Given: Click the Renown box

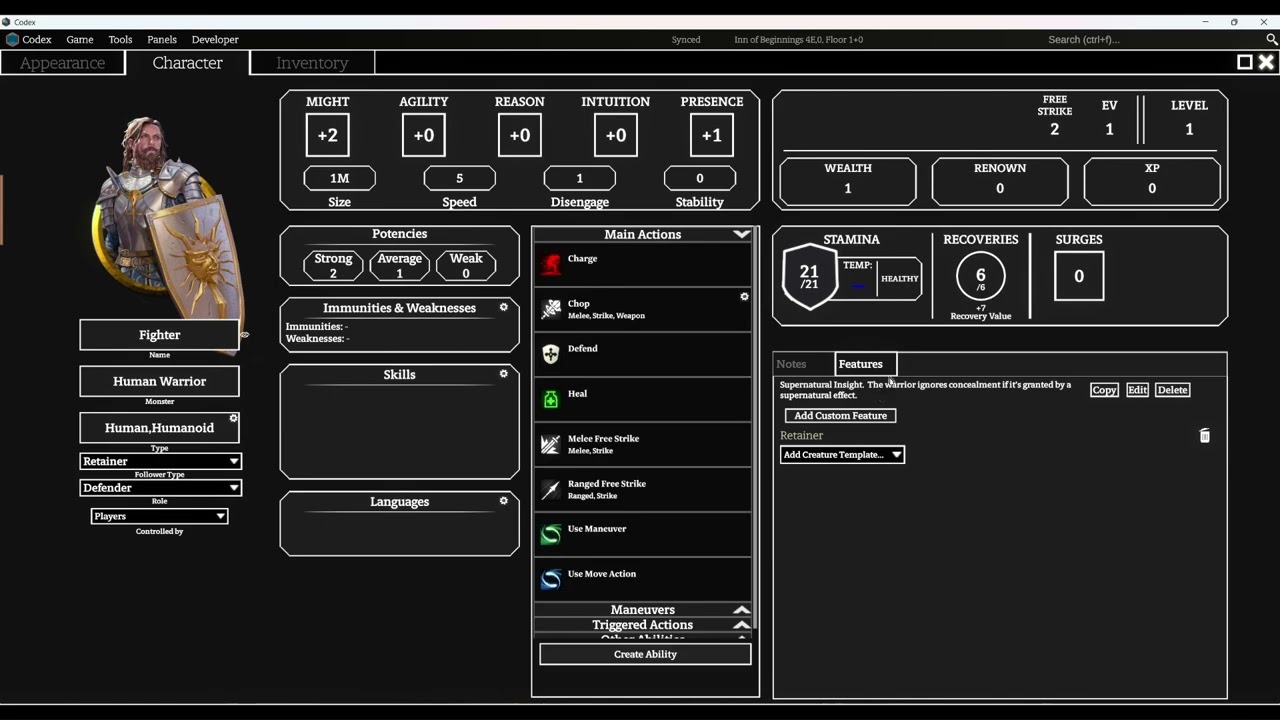Looking at the screenshot, I should 1000,182.
